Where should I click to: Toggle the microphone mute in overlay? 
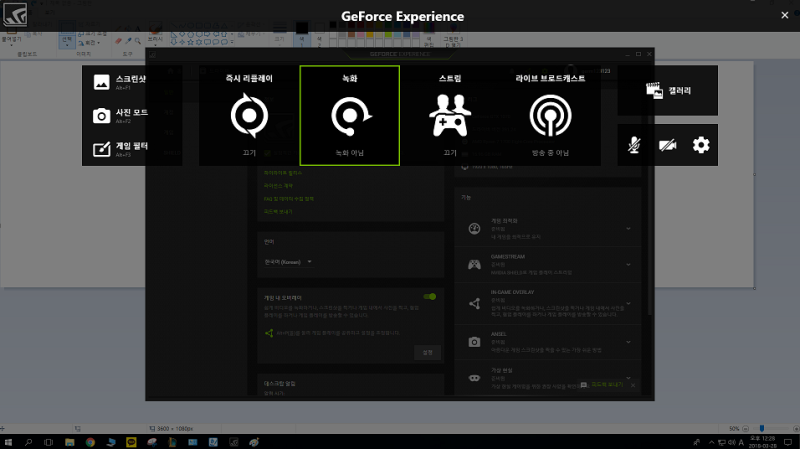click(634, 145)
